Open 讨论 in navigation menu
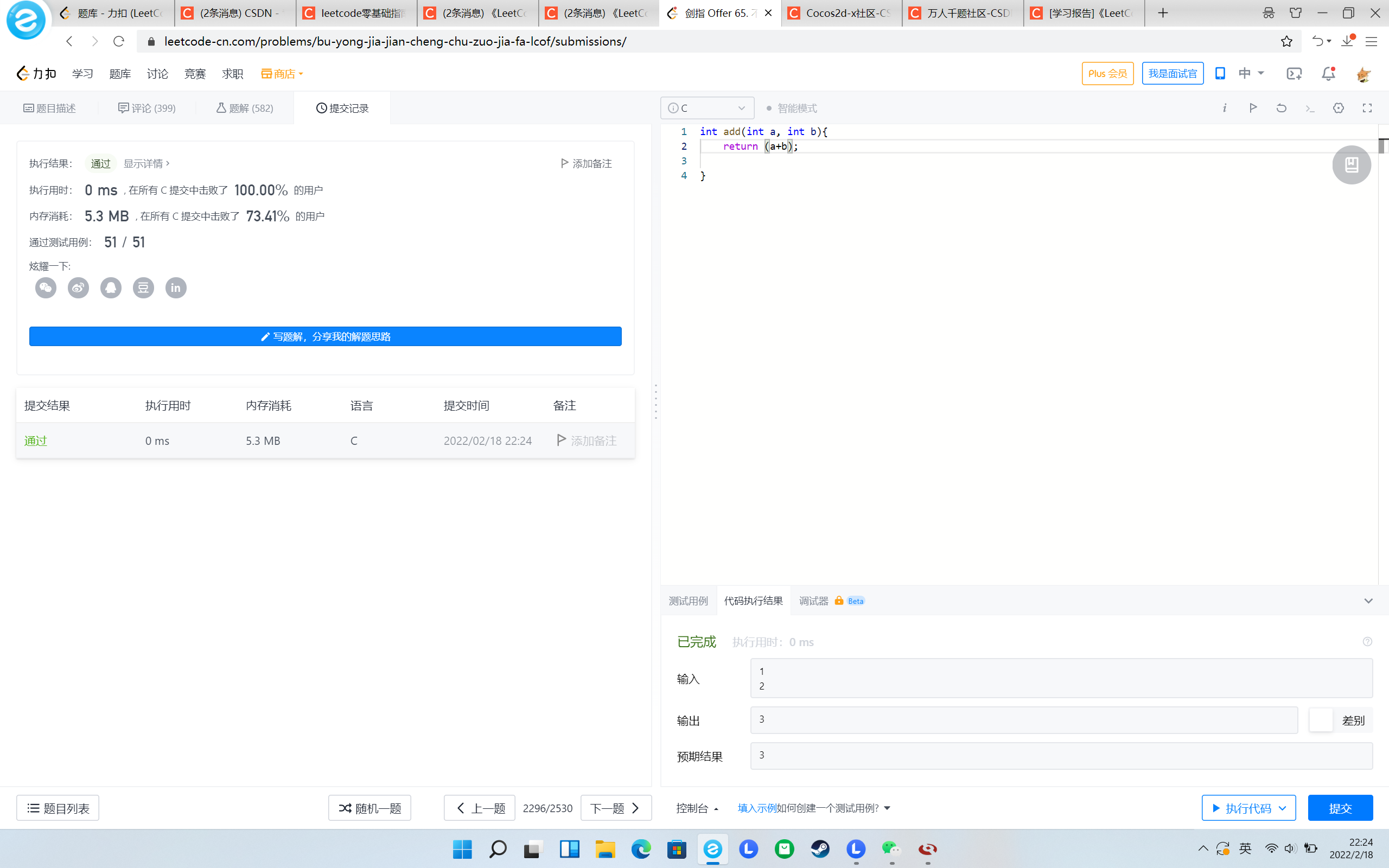Screen dimensions: 1389x868 coord(157,73)
